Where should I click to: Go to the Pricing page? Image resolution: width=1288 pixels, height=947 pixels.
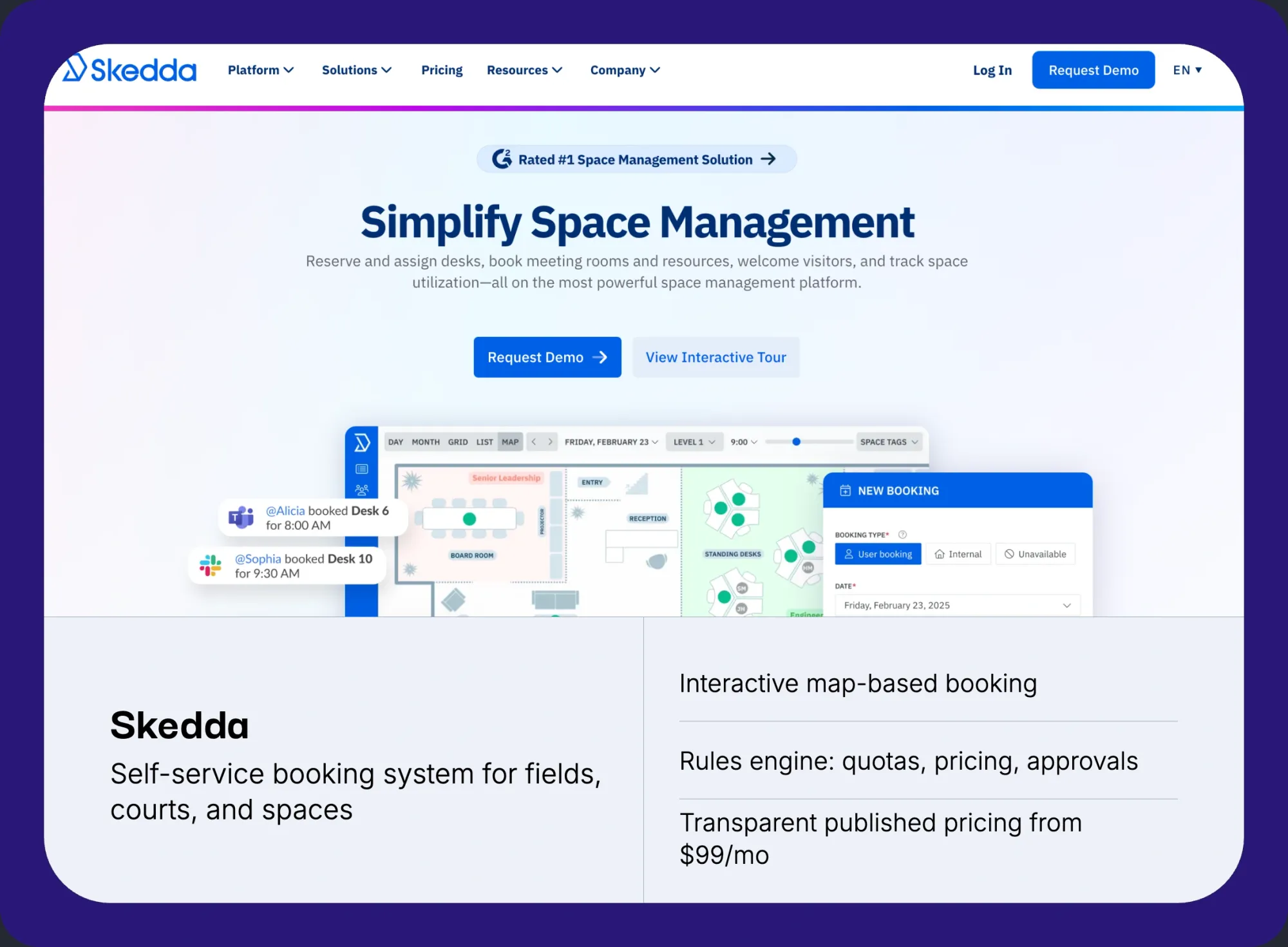pos(442,70)
